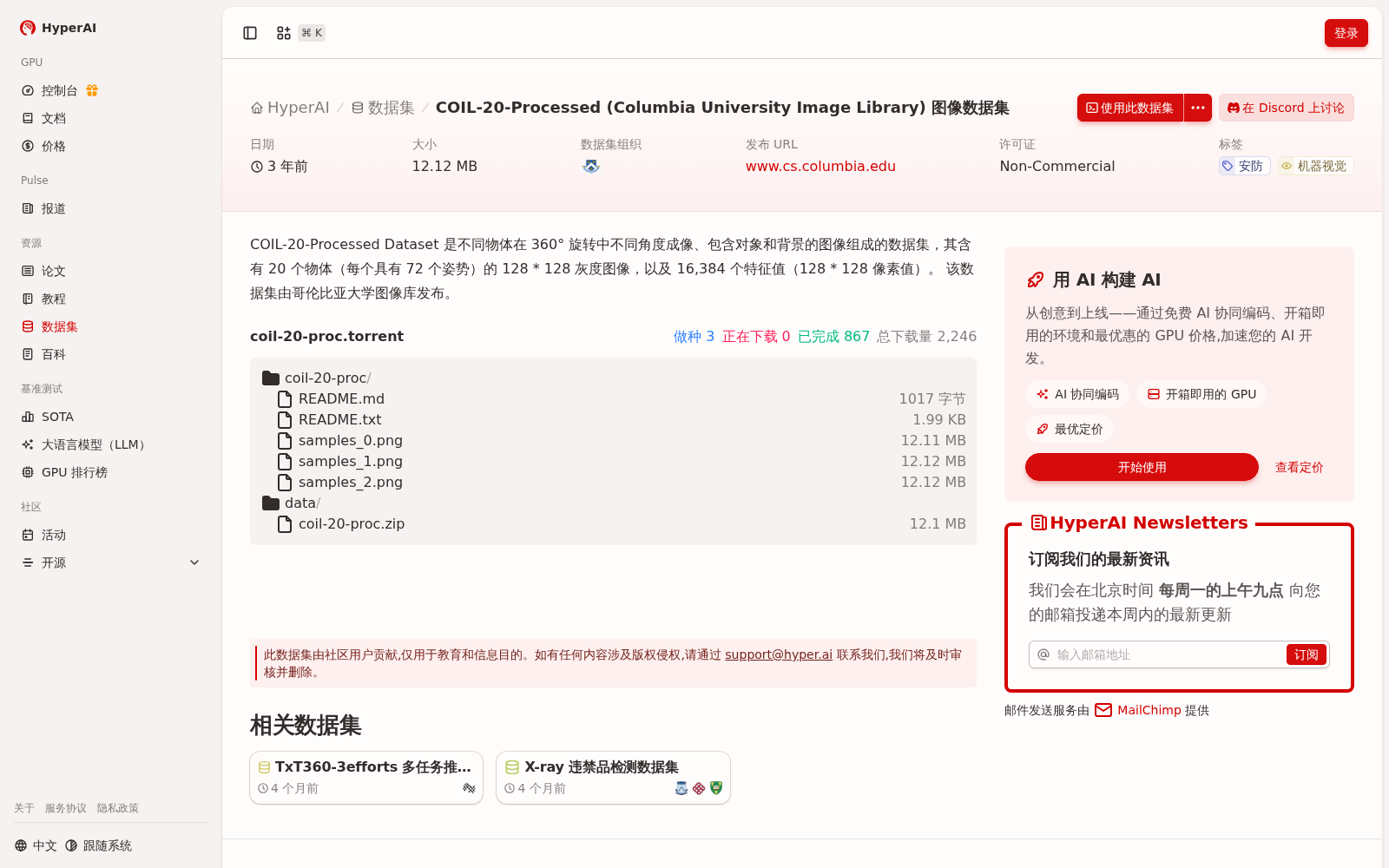Click the 使用此数据集 button

[1129, 108]
